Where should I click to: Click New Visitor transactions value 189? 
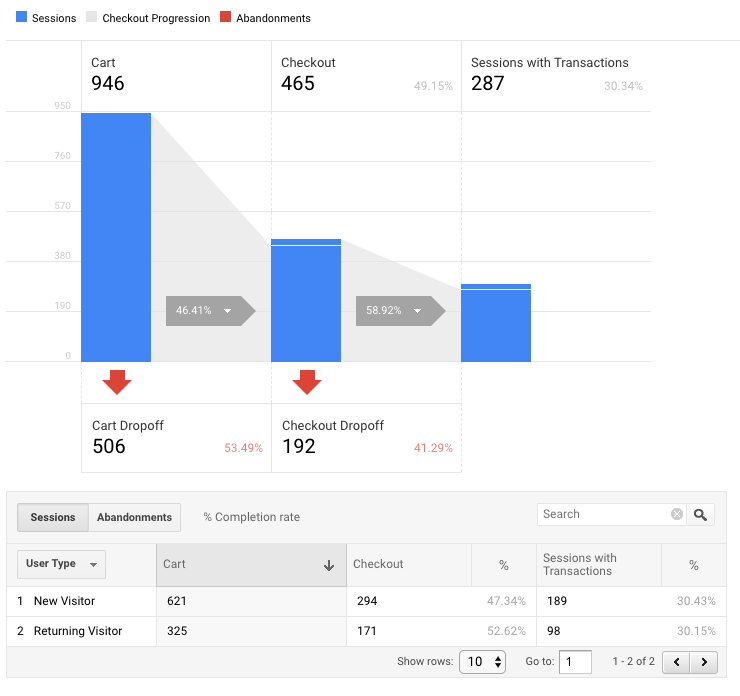point(557,601)
